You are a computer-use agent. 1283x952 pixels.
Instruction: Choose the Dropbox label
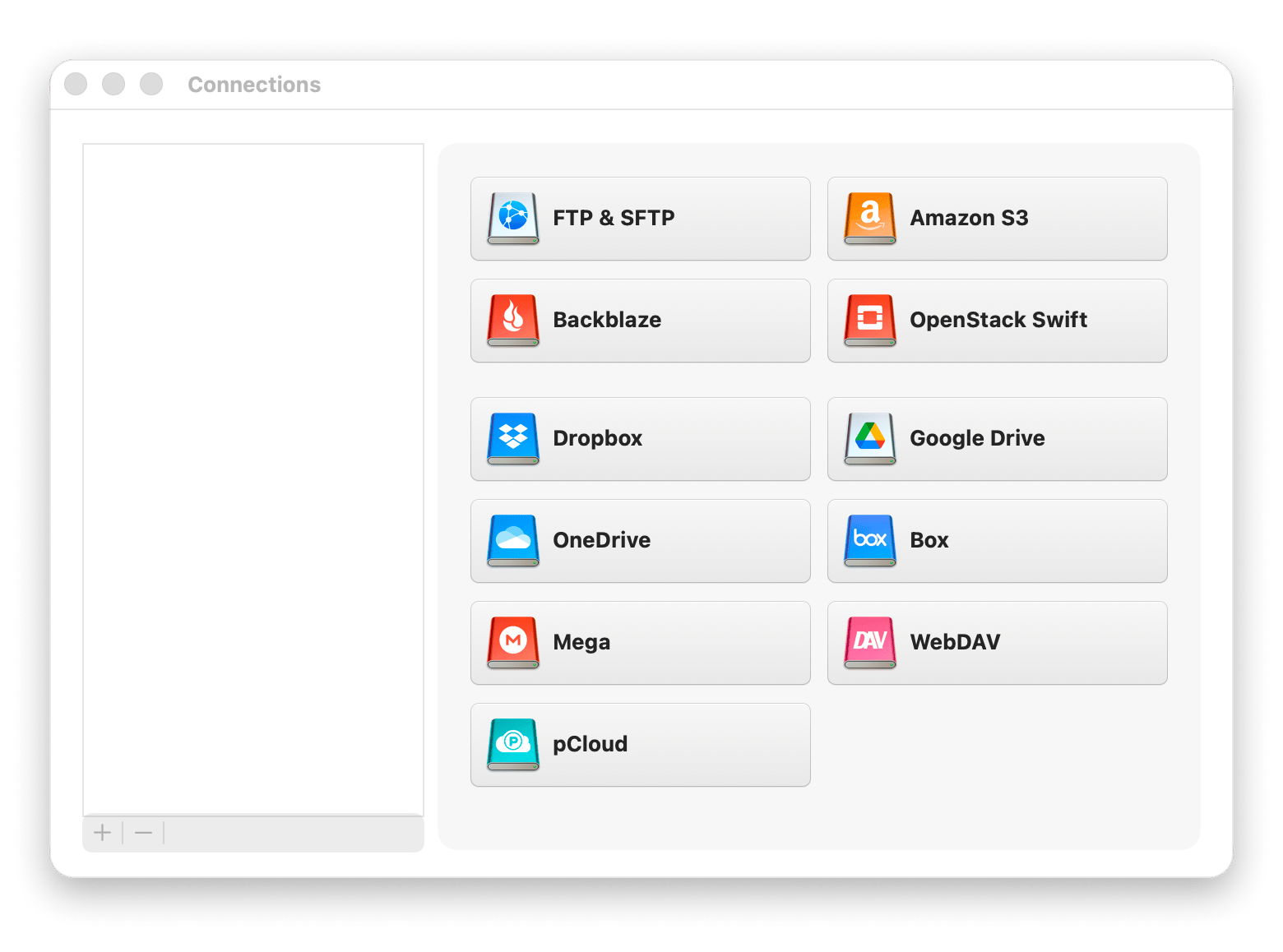pos(598,438)
